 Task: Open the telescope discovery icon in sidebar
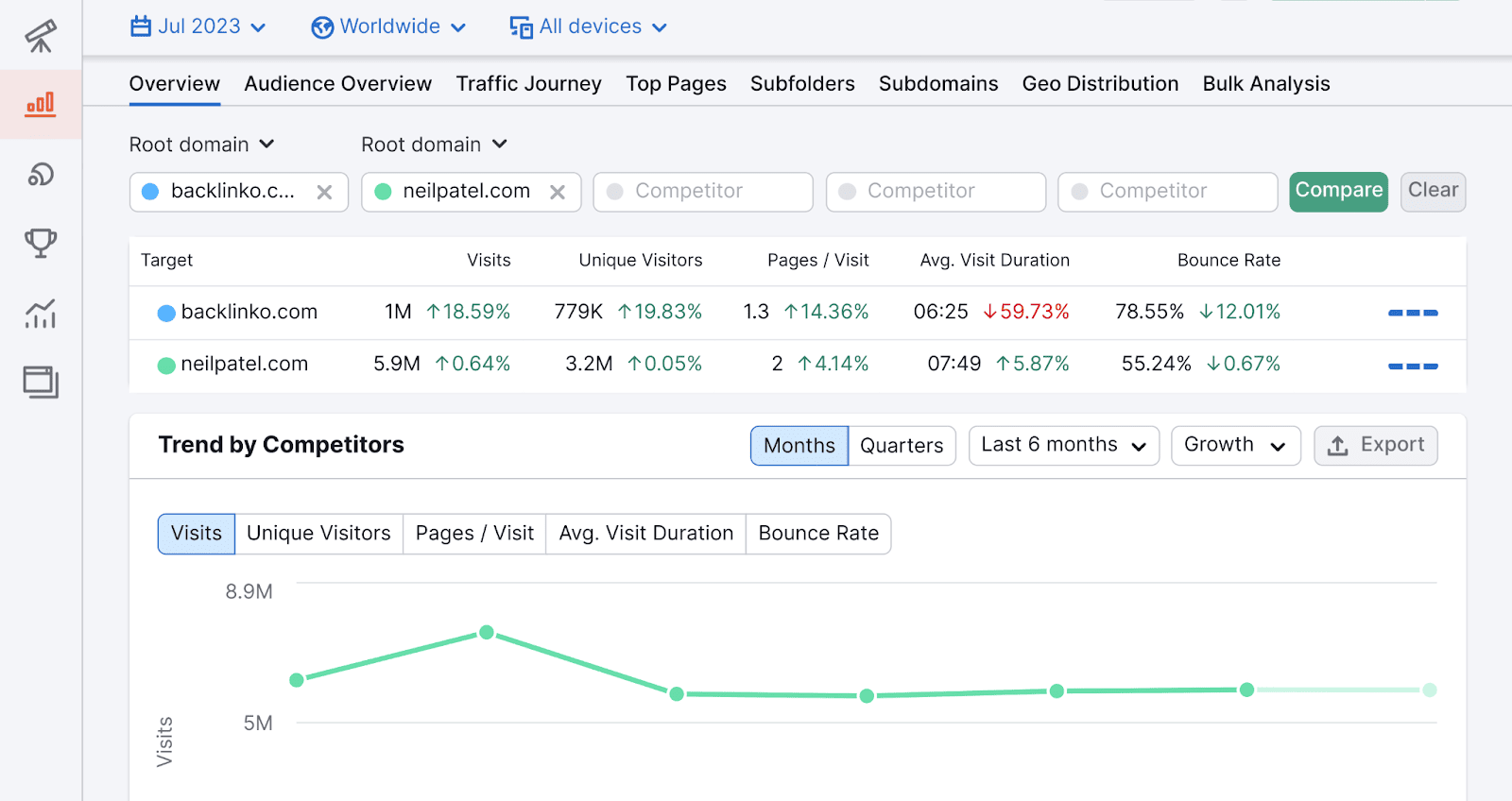click(41, 35)
